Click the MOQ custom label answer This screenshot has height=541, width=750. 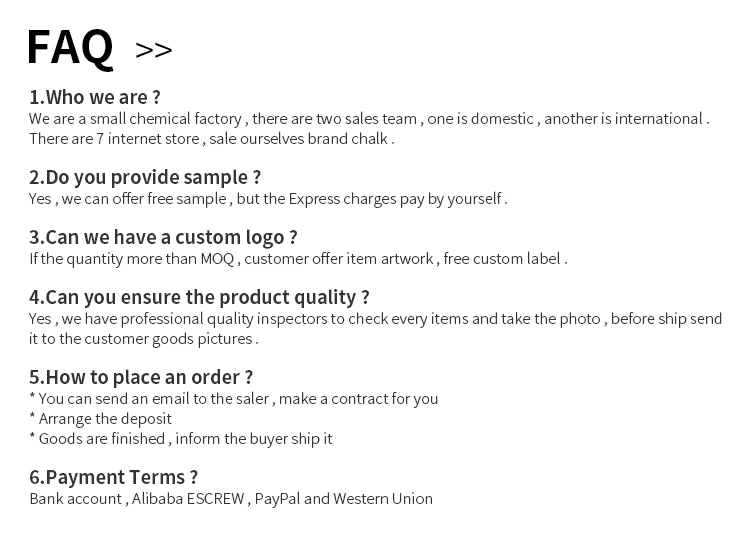298,258
